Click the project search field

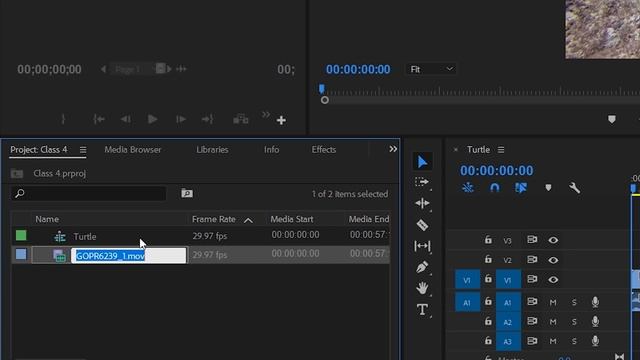click(89, 193)
